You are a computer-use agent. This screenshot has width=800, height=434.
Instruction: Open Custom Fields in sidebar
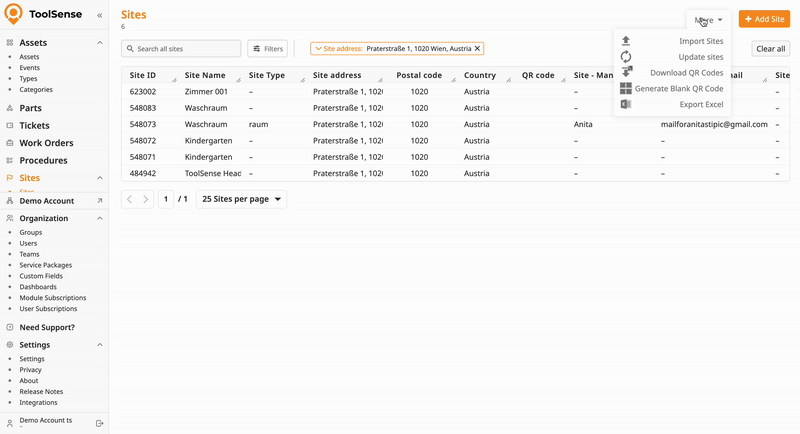(41, 276)
